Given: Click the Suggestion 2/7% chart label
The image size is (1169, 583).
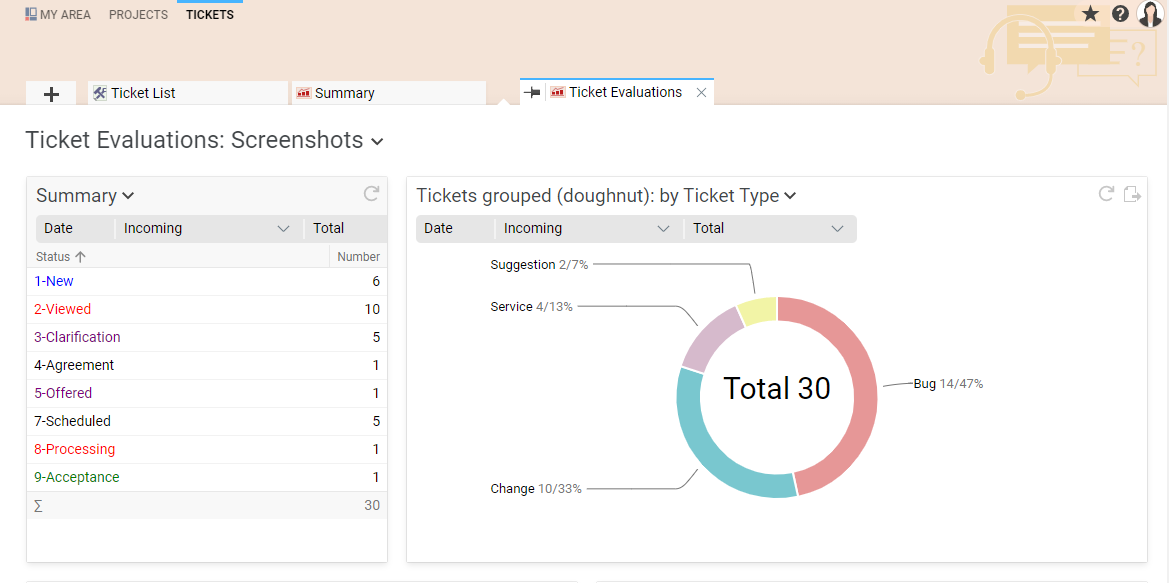Looking at the screenshot, I should [540, 265].
